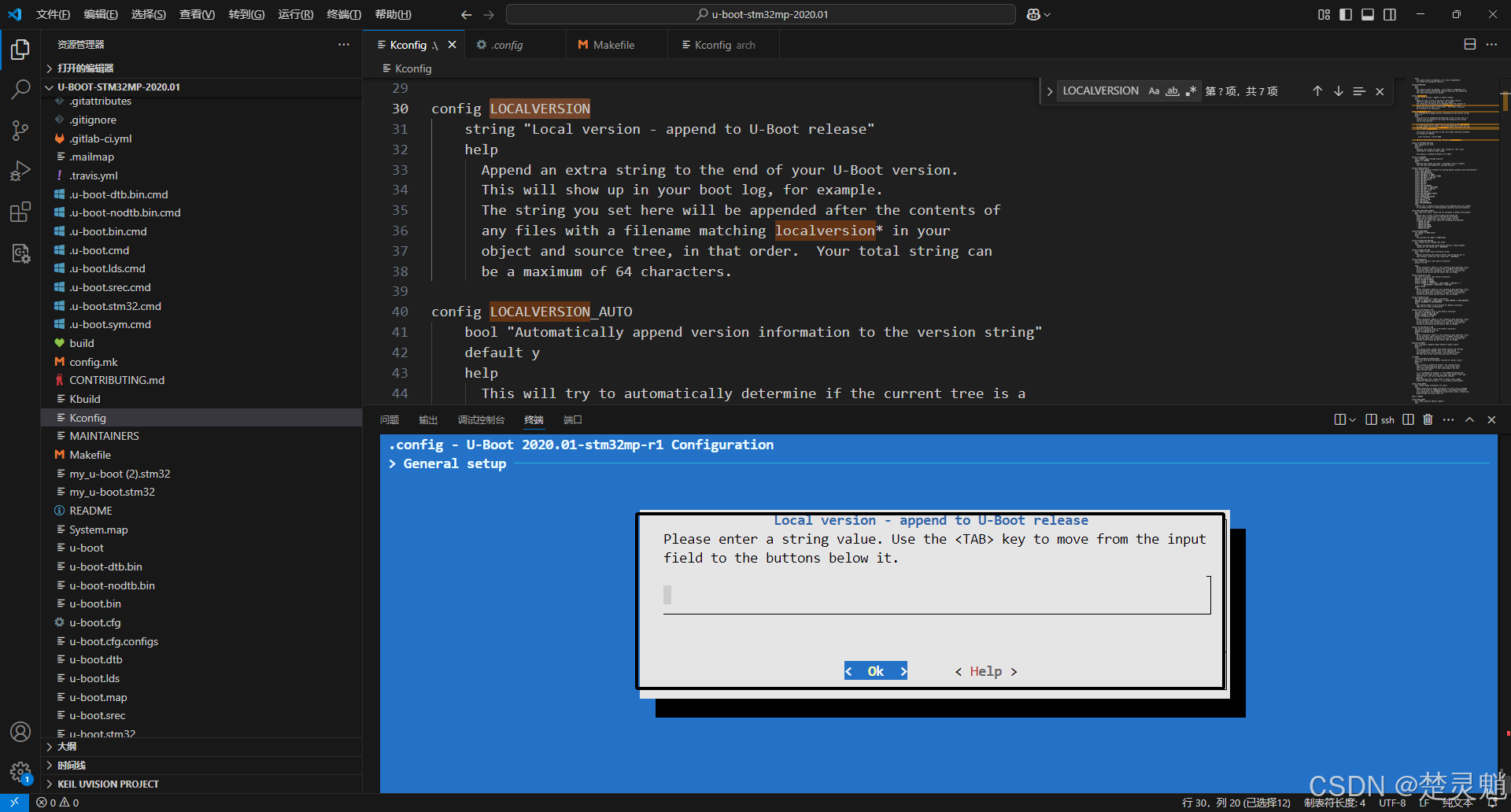Expand the 大纲 outline section
This screenshot has height=812, width=1511.
[x=201, y=747]
